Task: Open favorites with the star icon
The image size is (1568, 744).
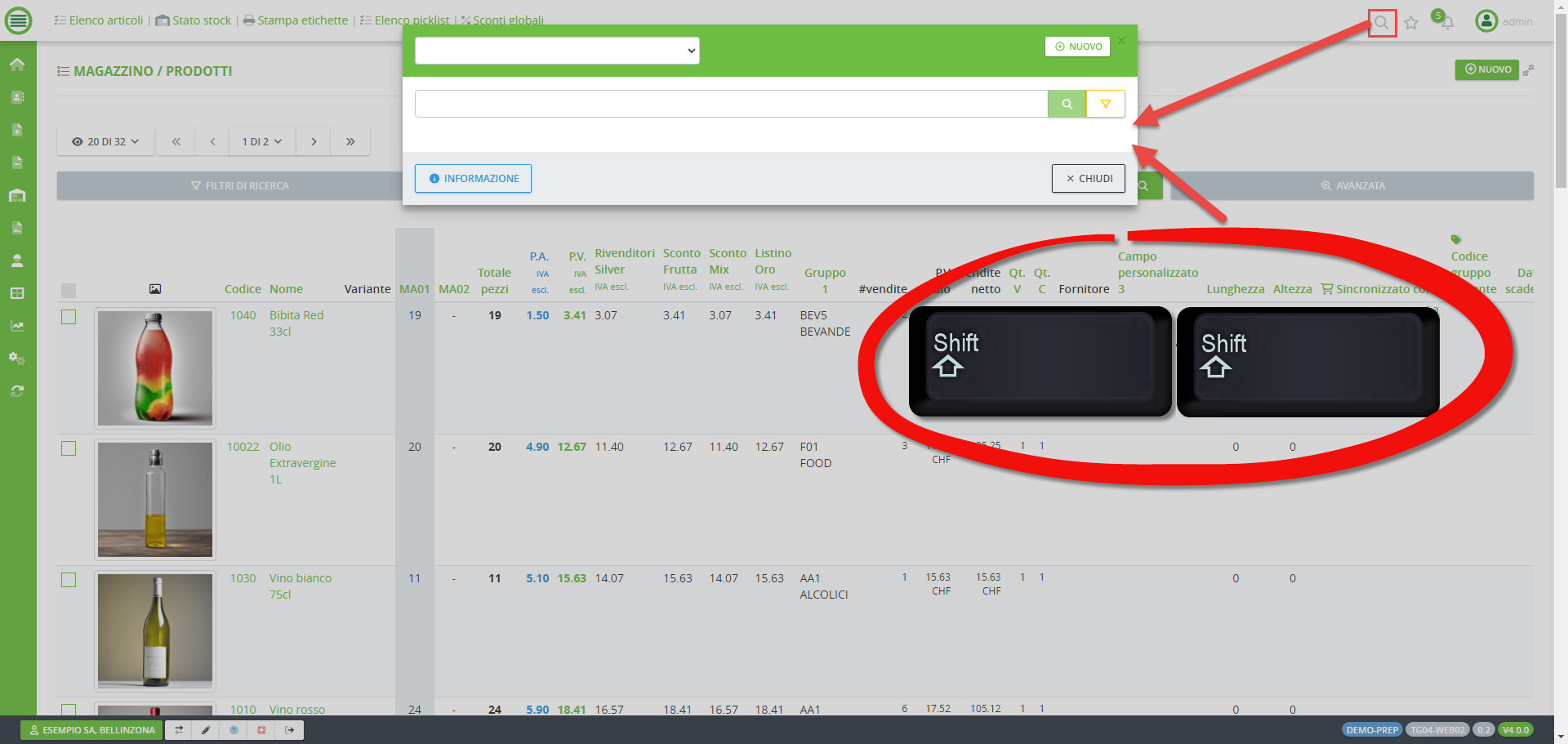Action: [x=1411, y=23]
